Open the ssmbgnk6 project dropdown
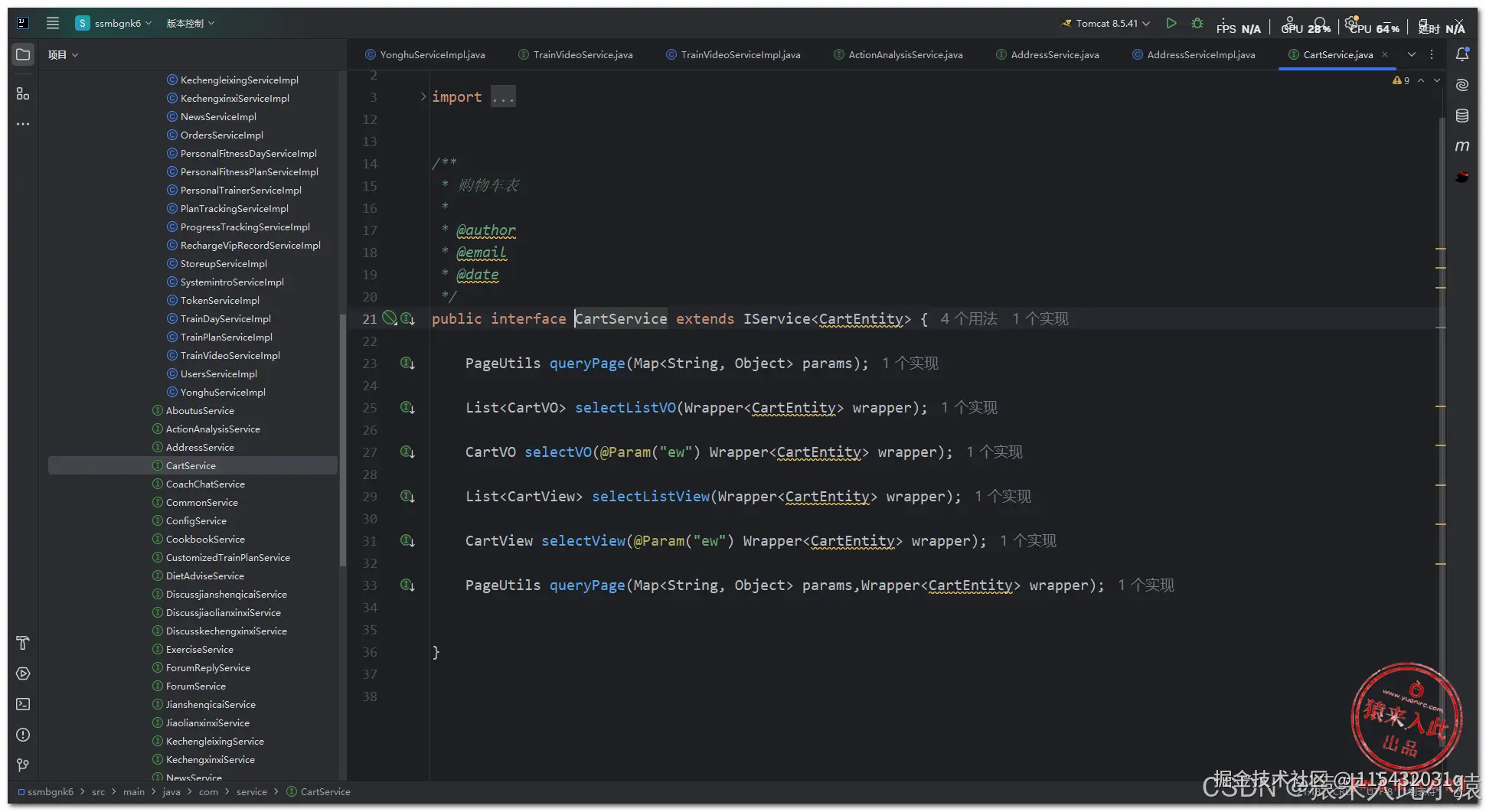This screenshot has height=812, width=1486. pos(114,23)
